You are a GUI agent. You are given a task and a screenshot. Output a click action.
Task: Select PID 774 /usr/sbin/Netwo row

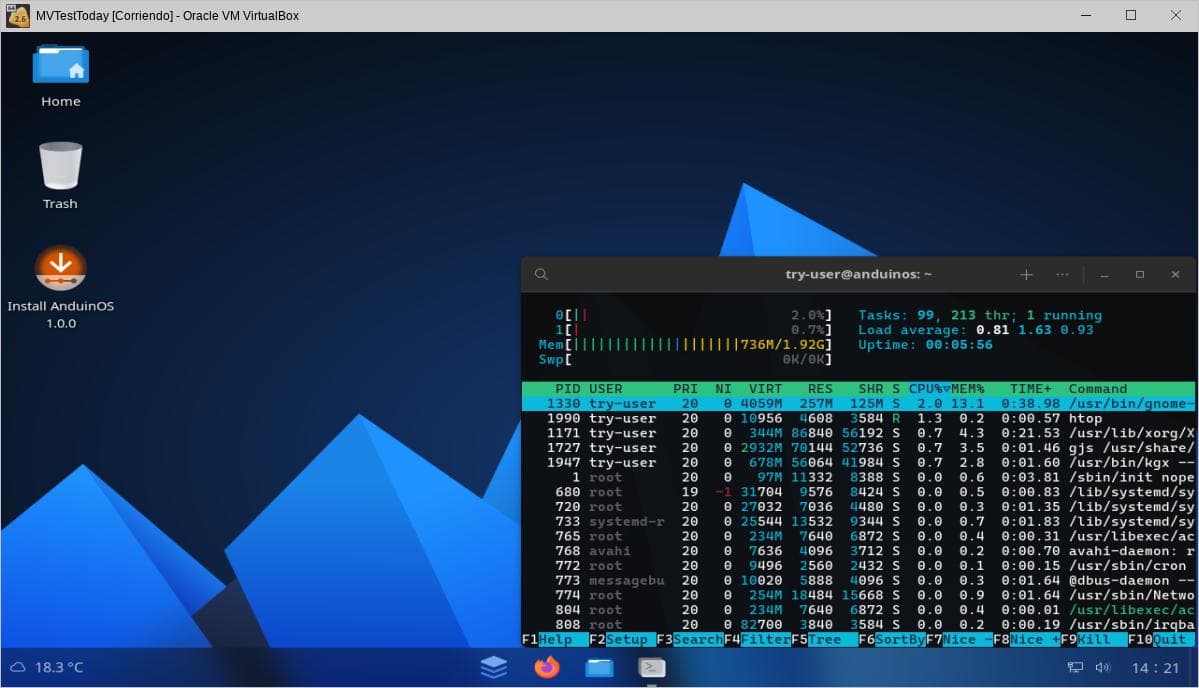tap(859, 595)
